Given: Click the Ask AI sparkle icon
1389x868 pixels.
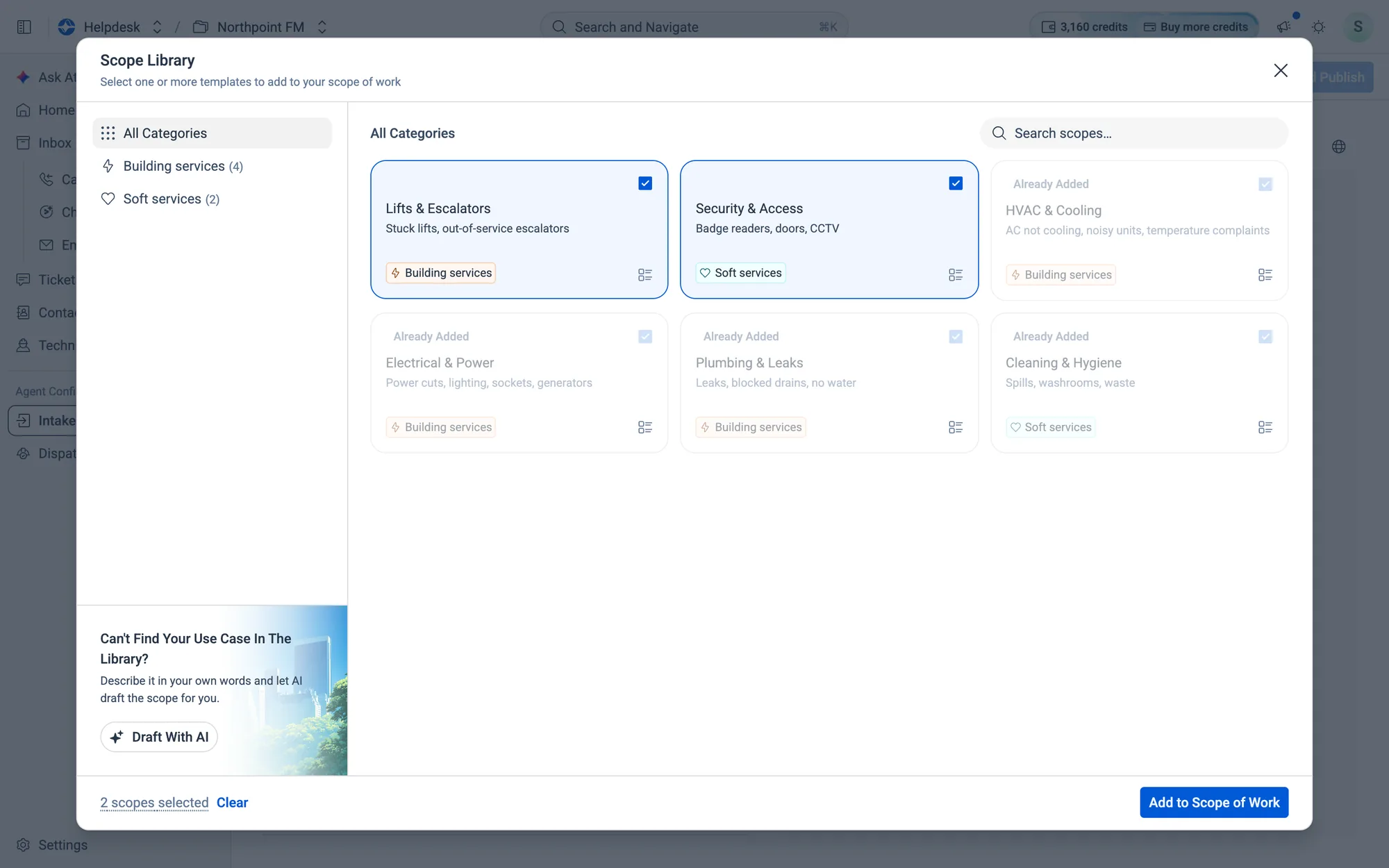Looking at the screenshot, I should pos(23,77).
